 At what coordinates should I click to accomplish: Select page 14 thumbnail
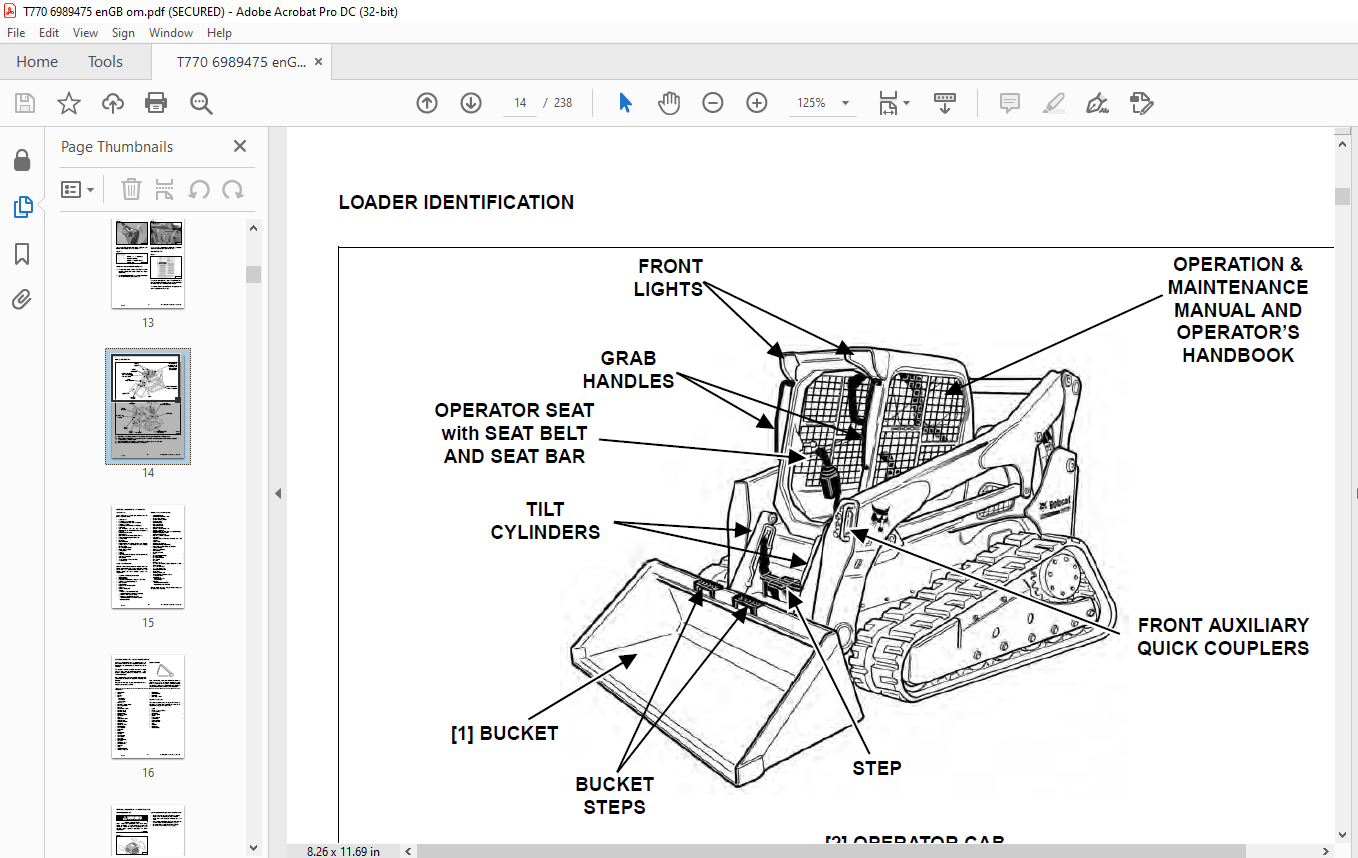coord(148,406)
